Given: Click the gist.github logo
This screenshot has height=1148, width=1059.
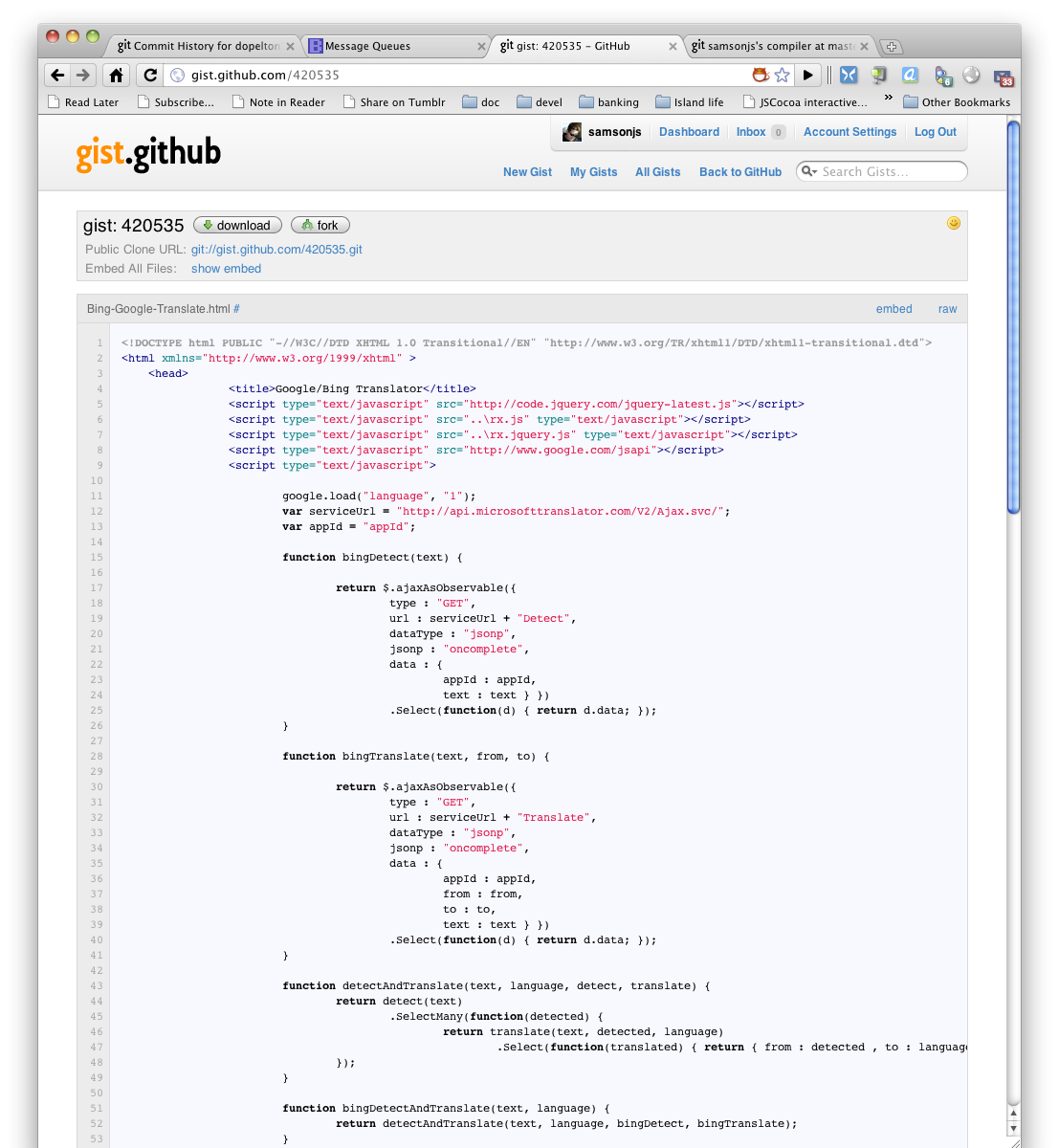Looking at the screenshot, I should click(148, 153).
